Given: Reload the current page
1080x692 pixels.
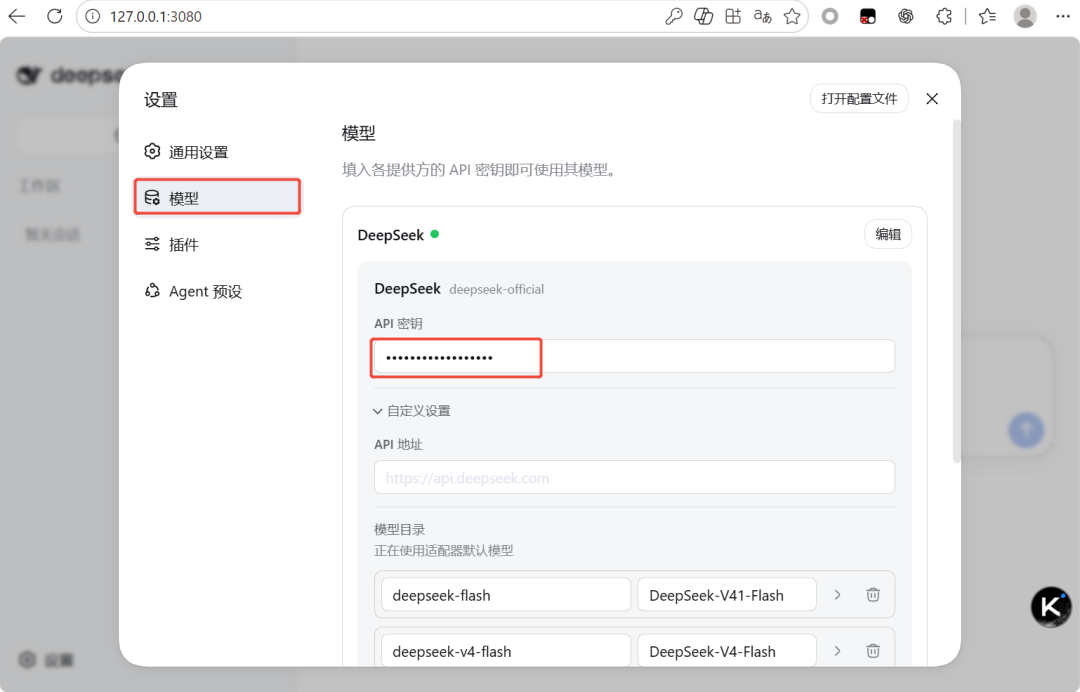Looking at the screenshot, I should click(54, 16).
